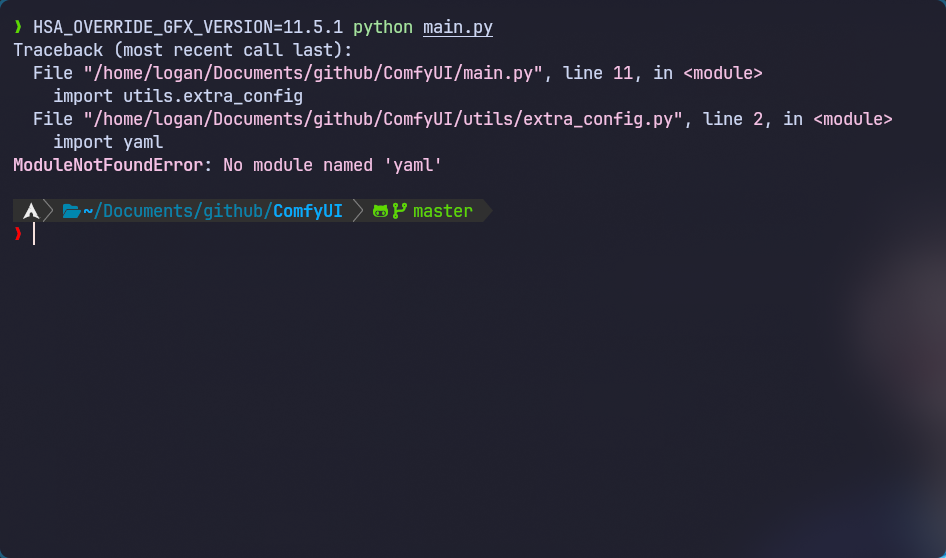
Task: Click the 'import utils.extra_config' line
Action: (x=178, y=96)
